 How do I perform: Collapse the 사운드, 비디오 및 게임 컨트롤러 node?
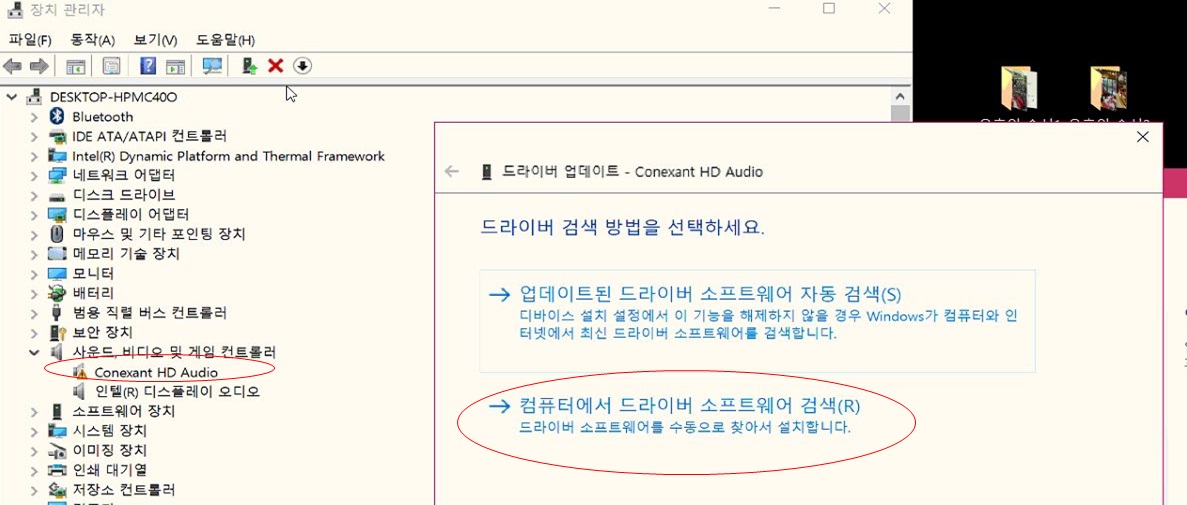pyautogui.click(x=33, y=352)
